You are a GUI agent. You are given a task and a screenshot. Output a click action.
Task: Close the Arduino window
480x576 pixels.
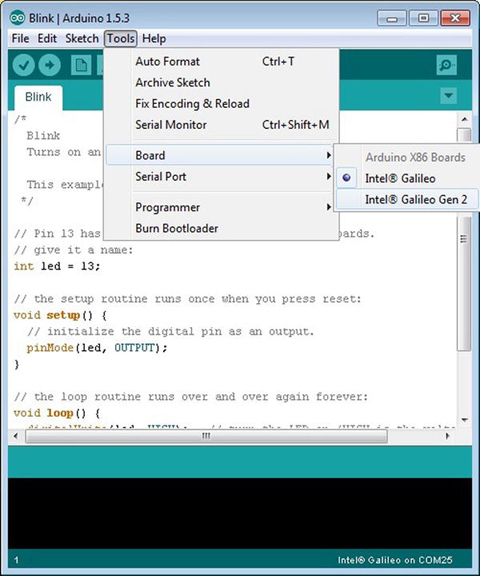tap(455, 18)
